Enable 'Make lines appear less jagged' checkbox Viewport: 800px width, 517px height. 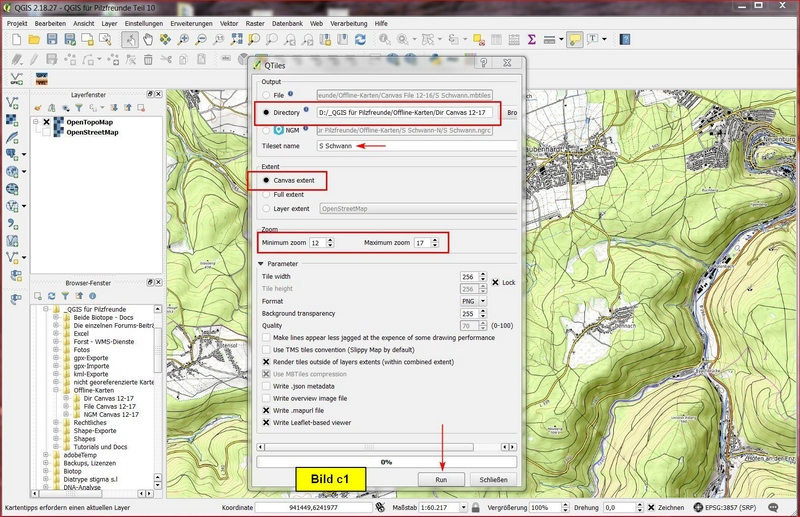266,337
